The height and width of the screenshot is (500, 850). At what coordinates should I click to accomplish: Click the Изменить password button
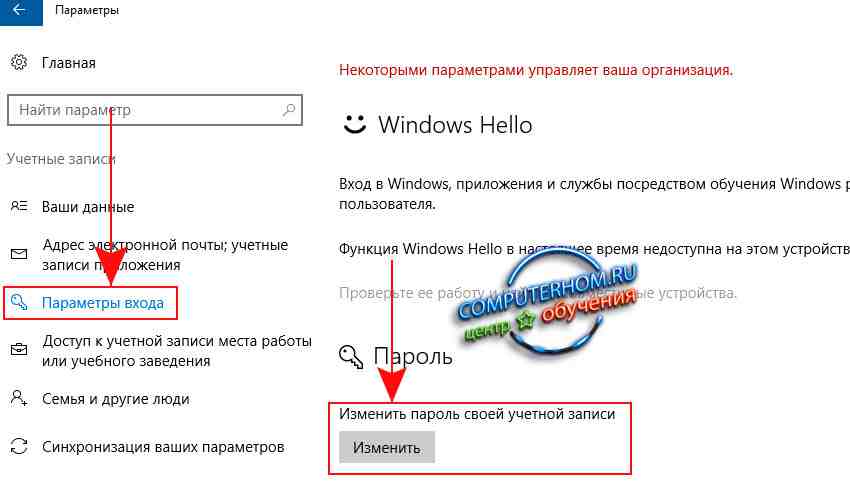[x=387, y=447]
